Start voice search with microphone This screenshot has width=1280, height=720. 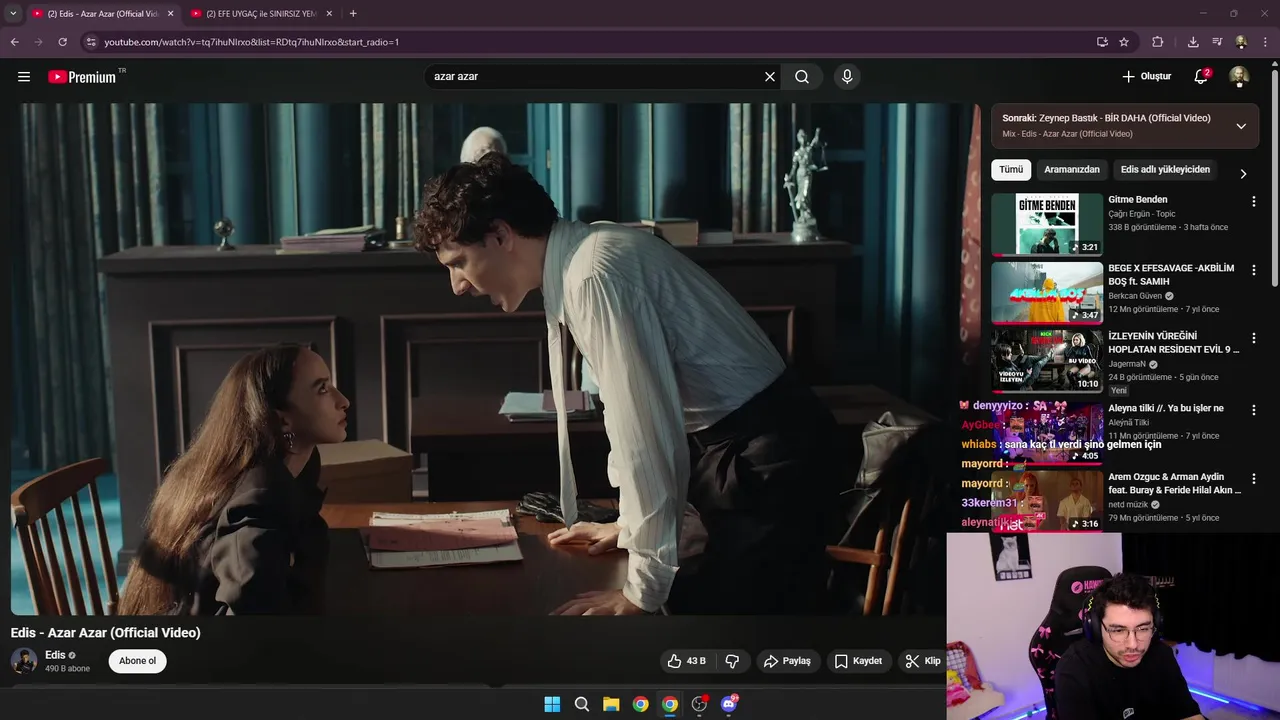click(x=847, y=77)
